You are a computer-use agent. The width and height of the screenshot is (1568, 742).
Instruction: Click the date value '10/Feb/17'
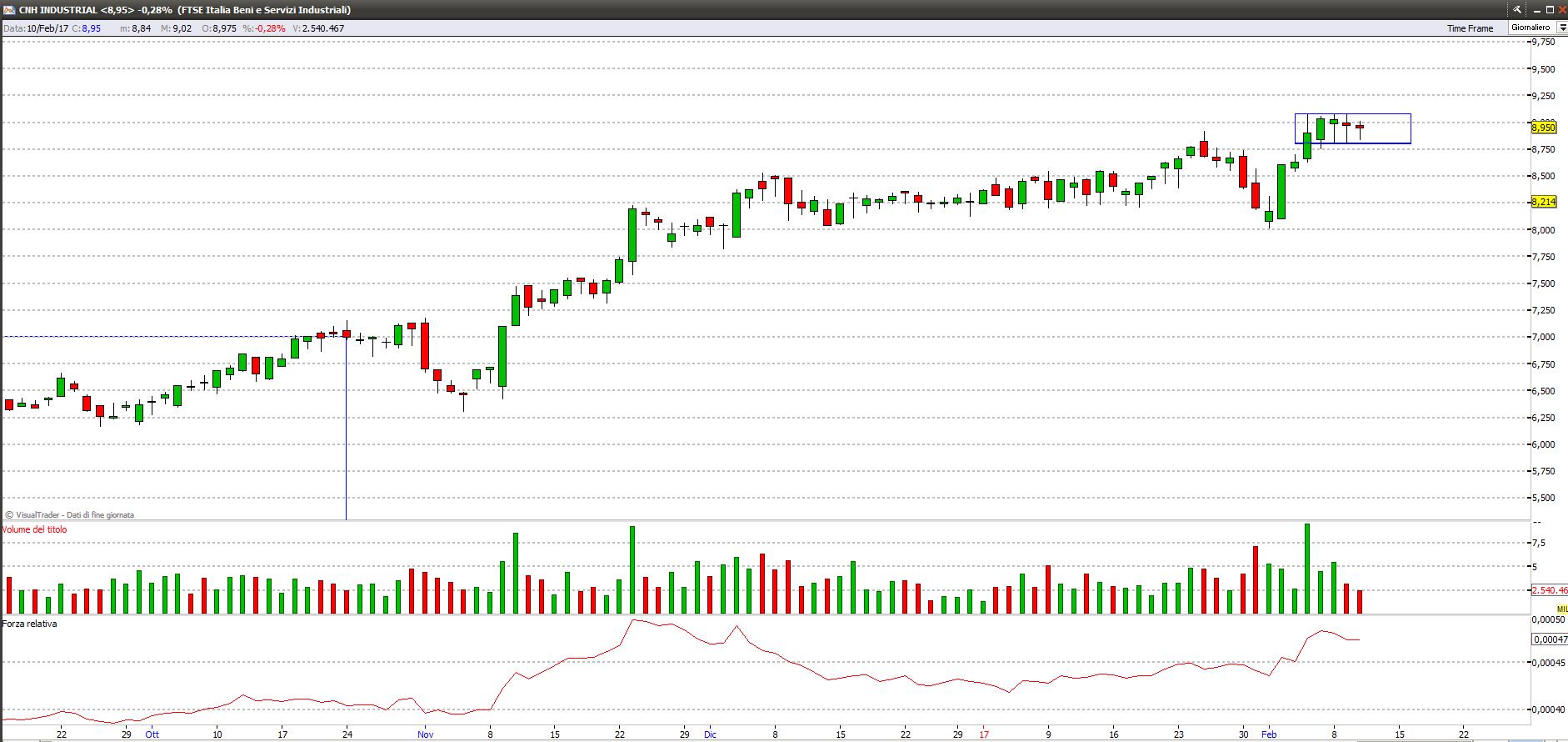(x=47, y=28)
